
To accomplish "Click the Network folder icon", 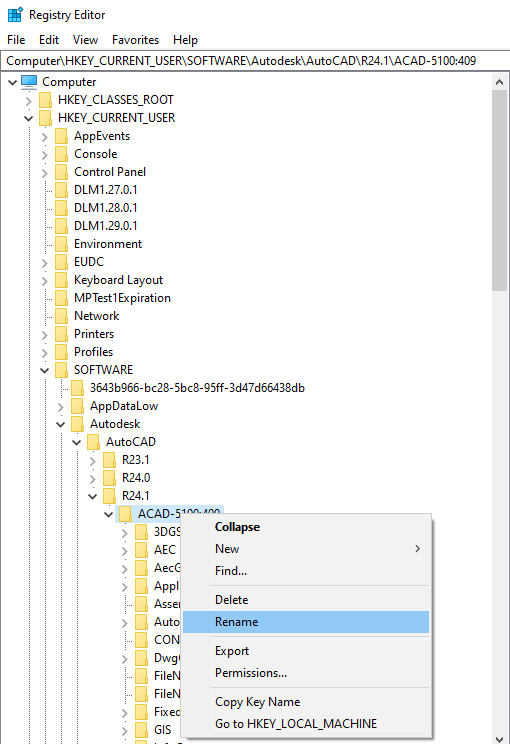I will click(x=61, y=316).
